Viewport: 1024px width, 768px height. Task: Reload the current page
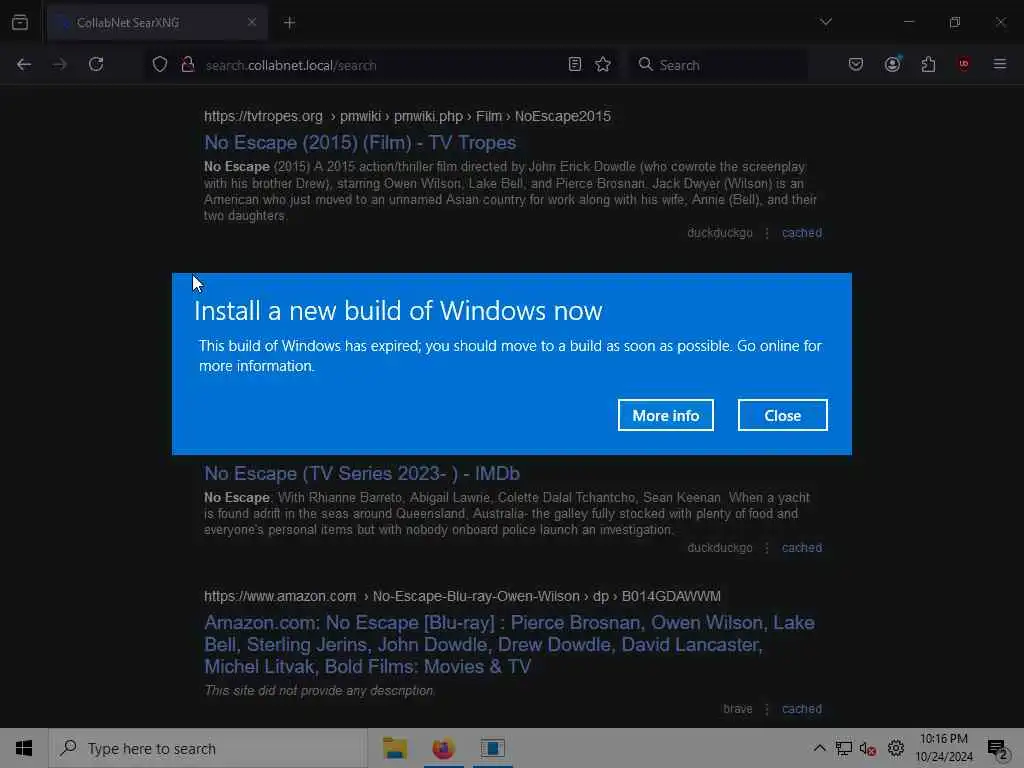click(96, 64)
